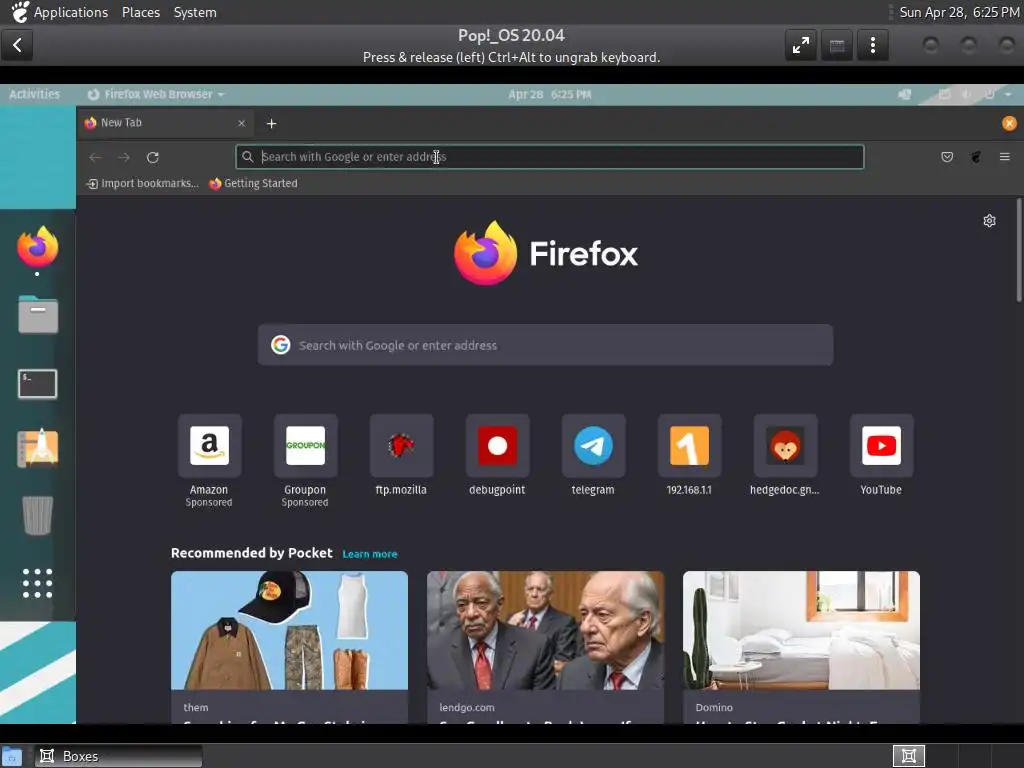Screen dimensions: 1024x768
Task: Click the workspace switcher in the bottom panel
Action: [x=908, y=756]
